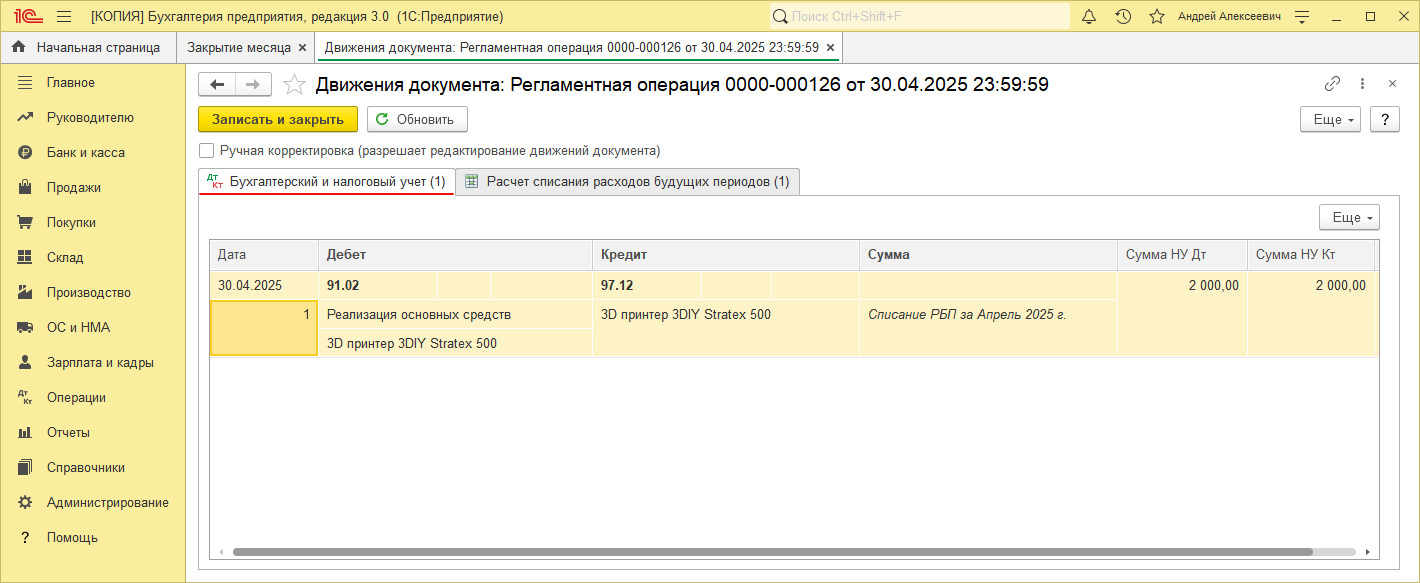
Task: Open favorites star in title bar
Action: point(1157,16)
